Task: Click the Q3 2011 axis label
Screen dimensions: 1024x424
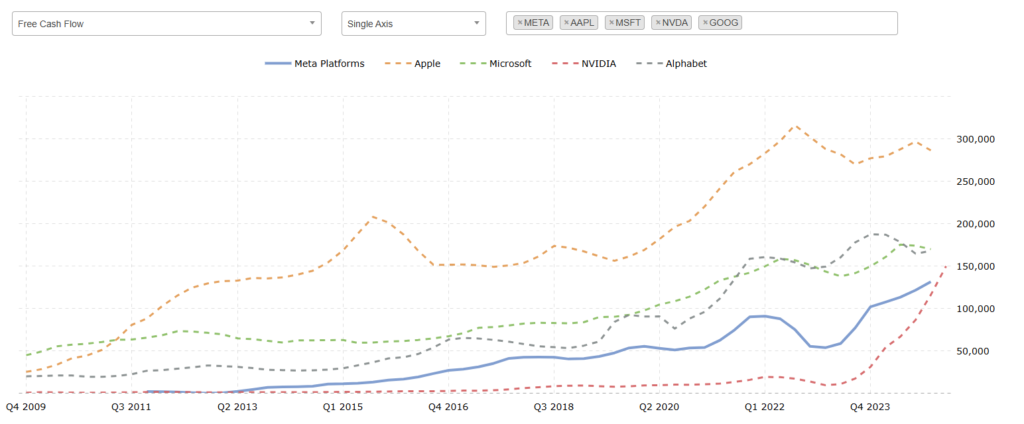Action: click(131, 407)
